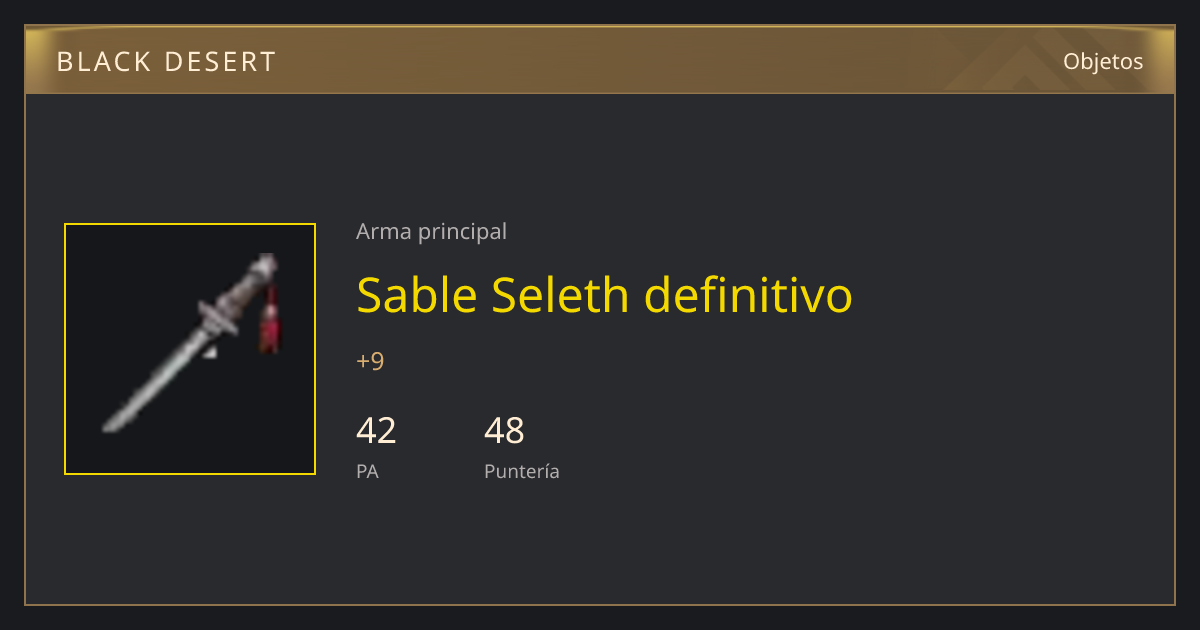The image size is (1200, 630).
Task: Click the red tassel on the sword icon
Action: 269,320
